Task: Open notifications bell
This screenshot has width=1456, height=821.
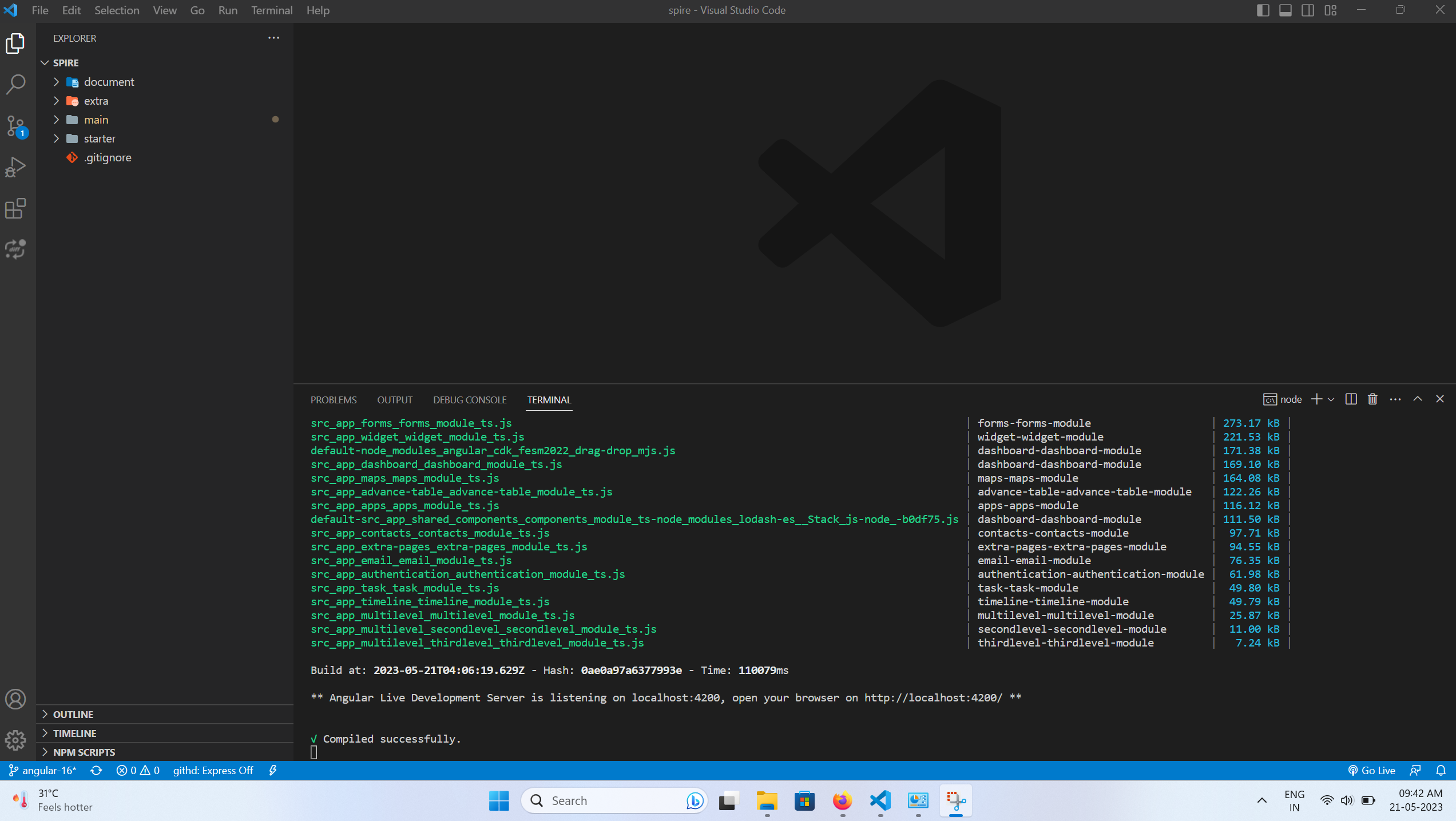Action: [1441, 771]
